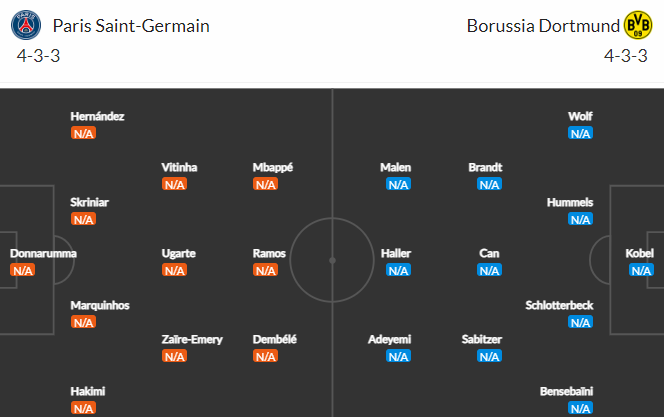Click the N/A rating badge under Brandt

click(489, 184)
